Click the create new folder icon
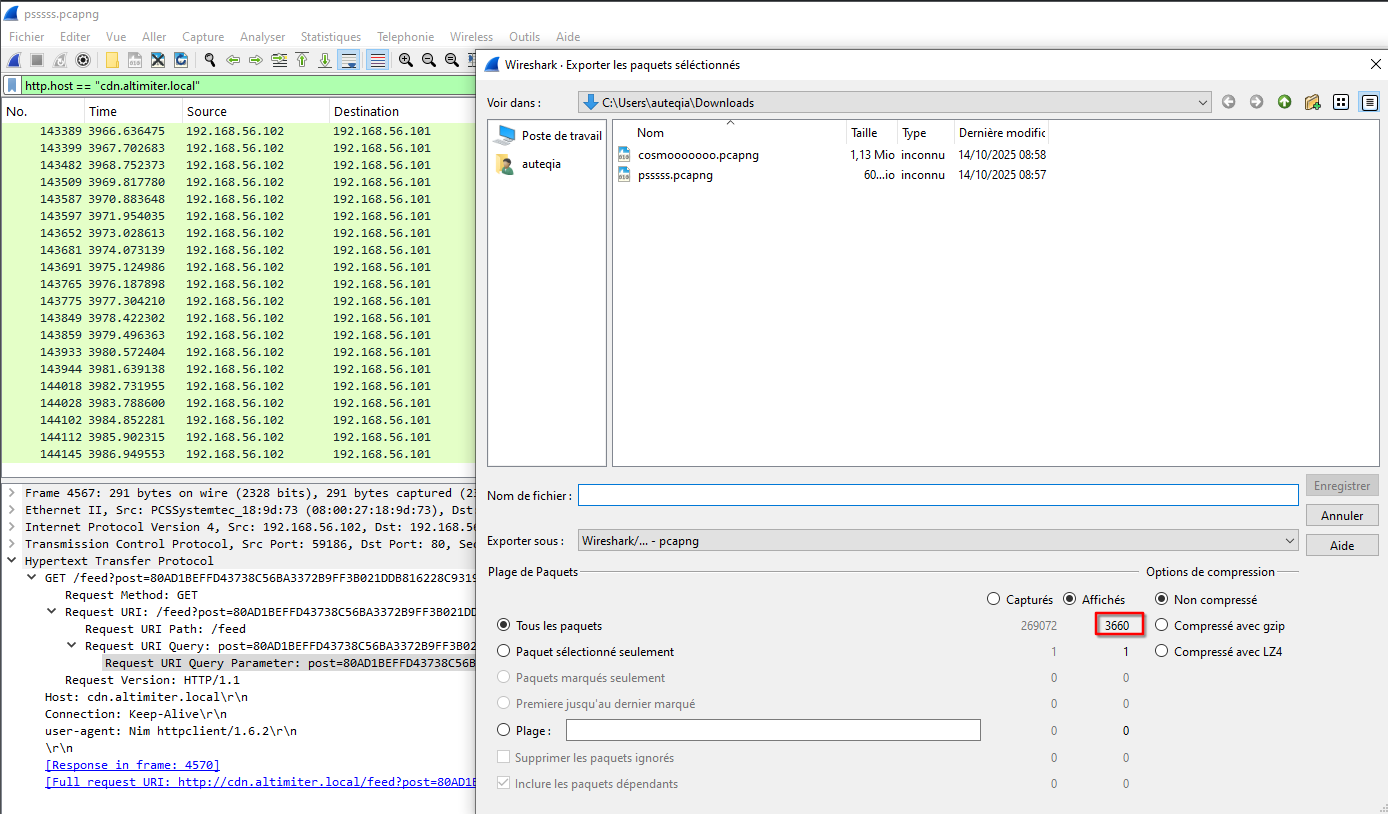The width and height of the screenshot is (1388, 814). click(1313, 102)
